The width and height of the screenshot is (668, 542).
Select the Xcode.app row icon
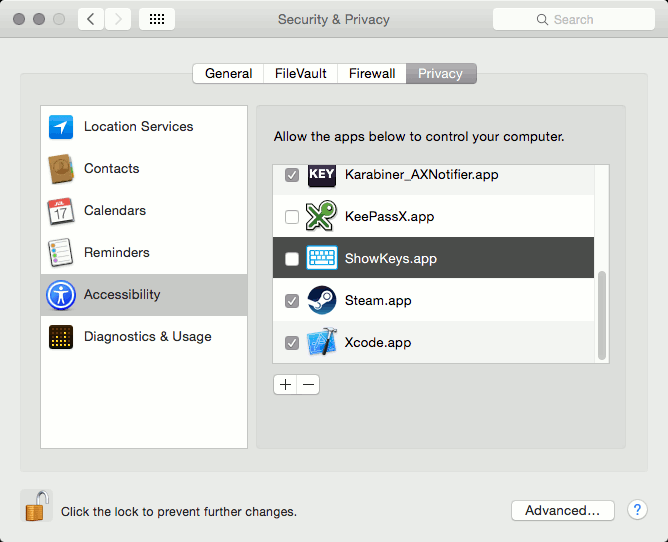(x=321, y=342)
